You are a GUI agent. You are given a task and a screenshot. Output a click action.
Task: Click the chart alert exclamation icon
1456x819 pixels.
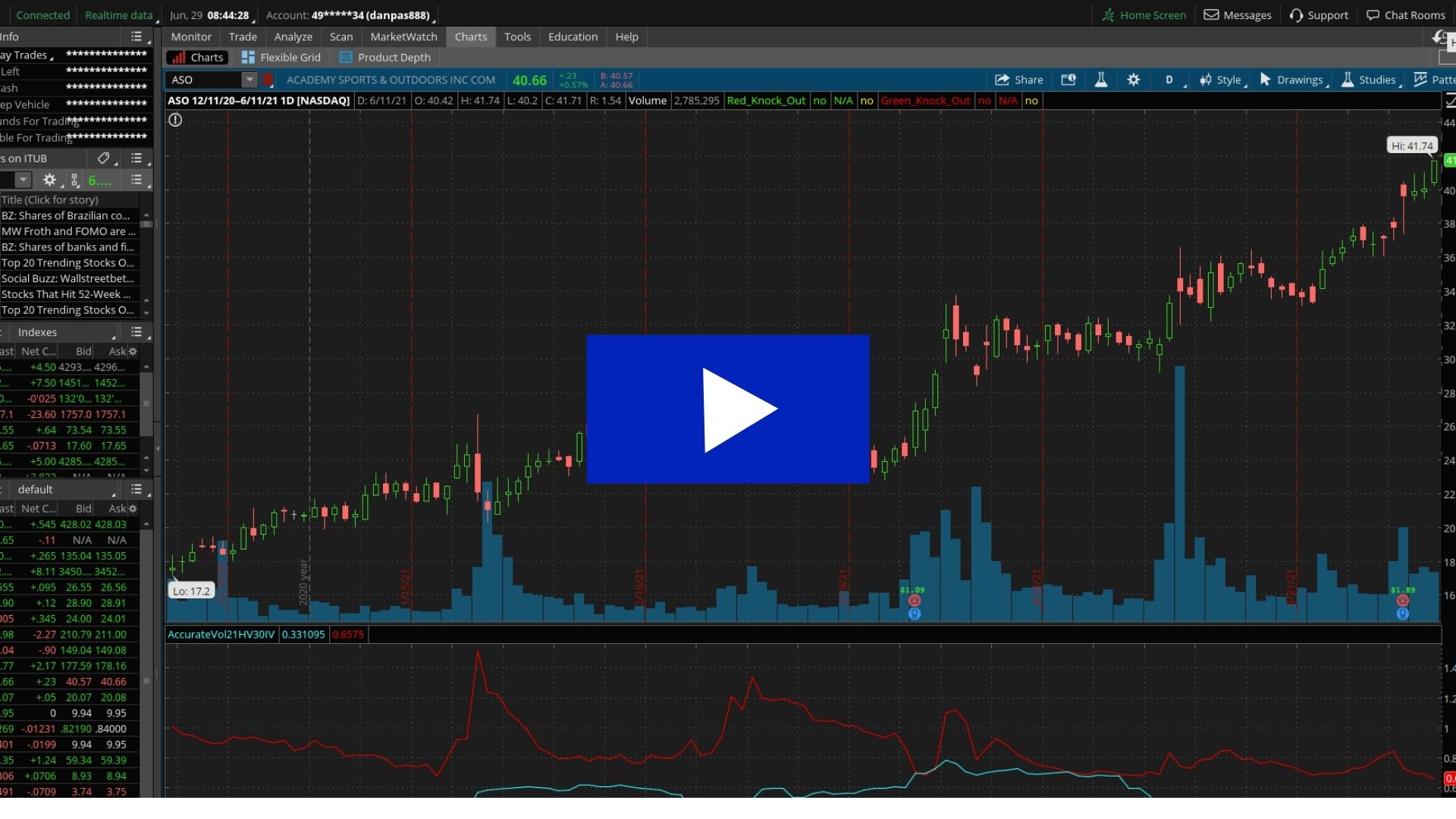click(175, 120)
